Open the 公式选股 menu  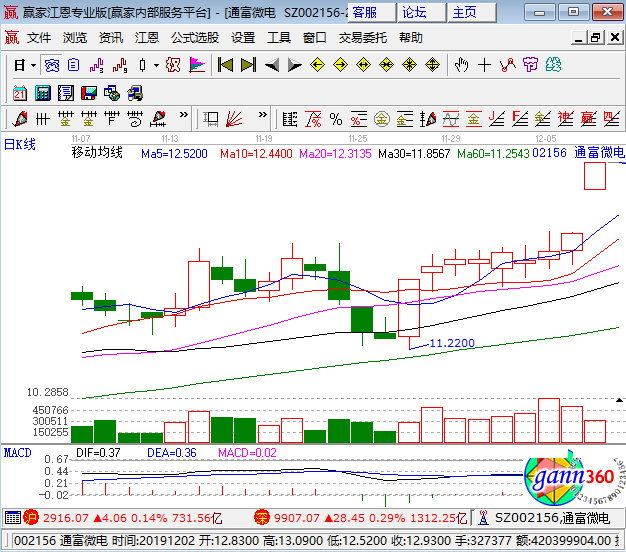(x=195, y=38)
